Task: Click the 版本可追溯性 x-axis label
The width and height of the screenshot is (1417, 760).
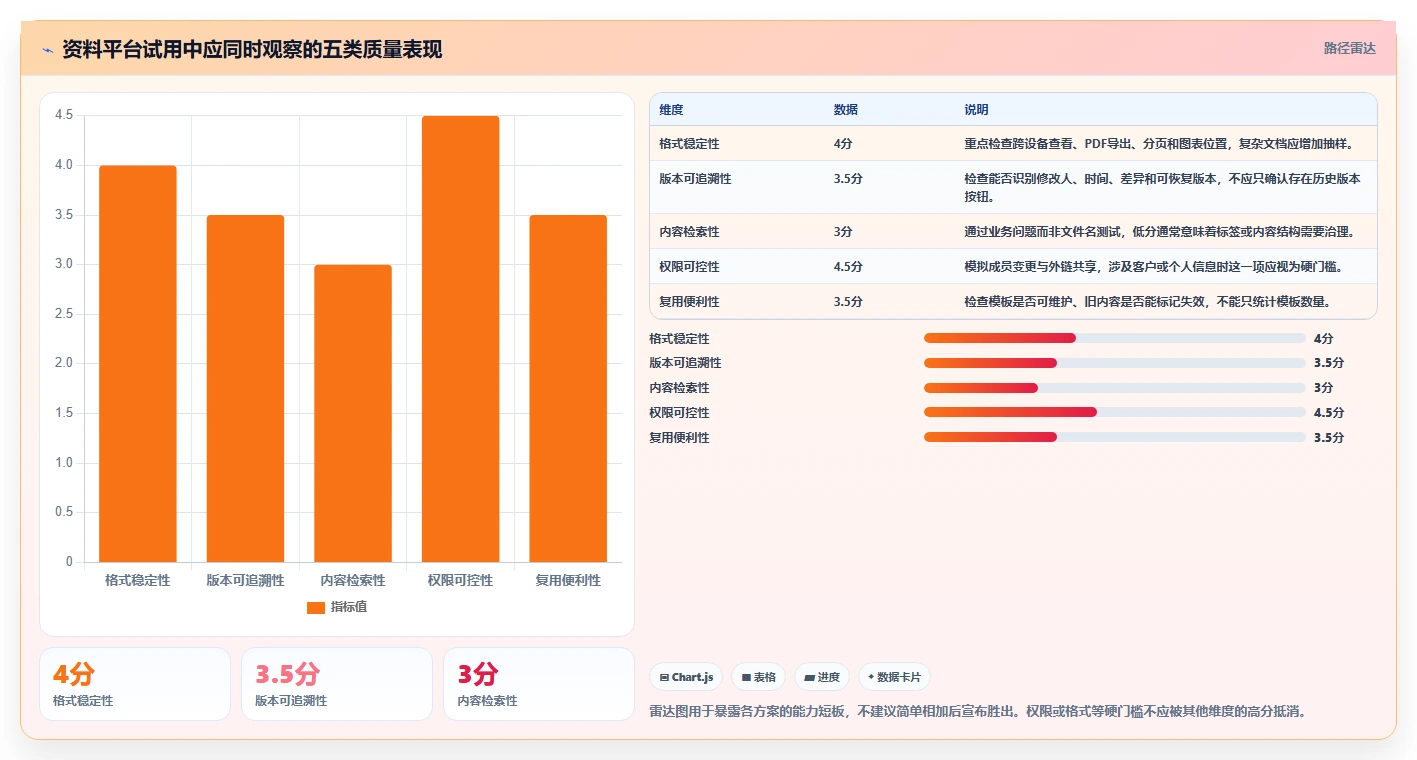Action: tap(245, 581)
